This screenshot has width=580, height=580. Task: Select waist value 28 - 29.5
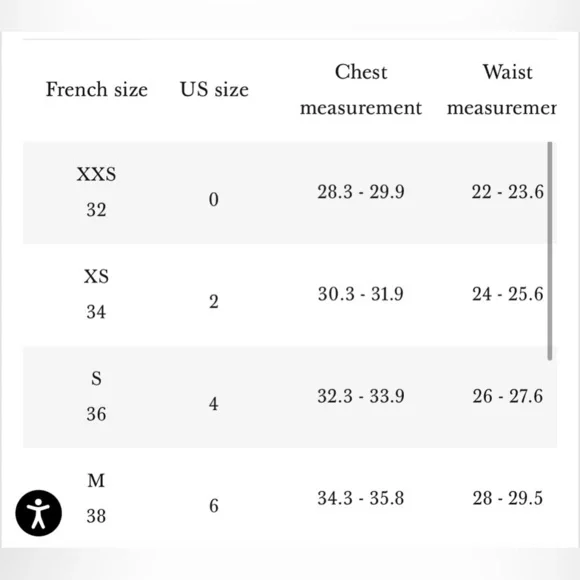[x=508, y=498]
